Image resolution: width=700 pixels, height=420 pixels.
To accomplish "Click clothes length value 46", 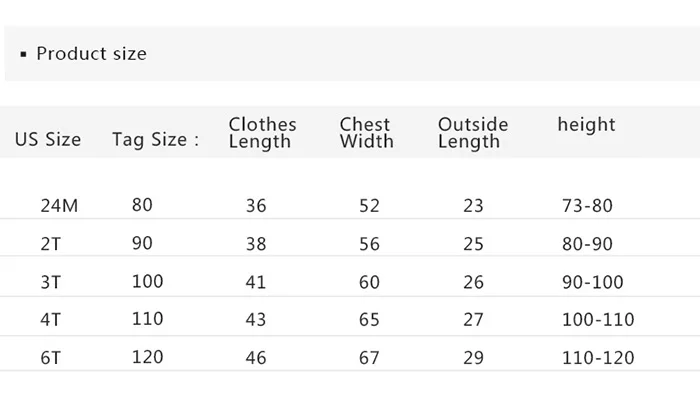I will coord(256,358).
